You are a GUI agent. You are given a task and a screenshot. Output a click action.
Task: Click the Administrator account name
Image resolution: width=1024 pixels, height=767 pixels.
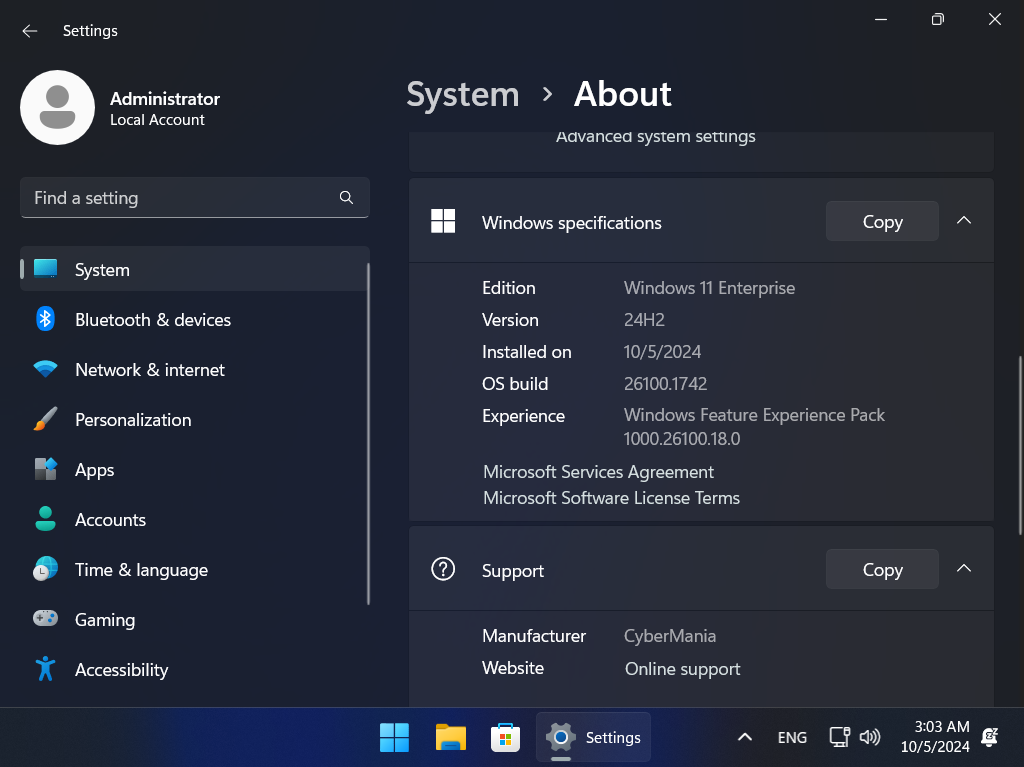tap(165, 99)
